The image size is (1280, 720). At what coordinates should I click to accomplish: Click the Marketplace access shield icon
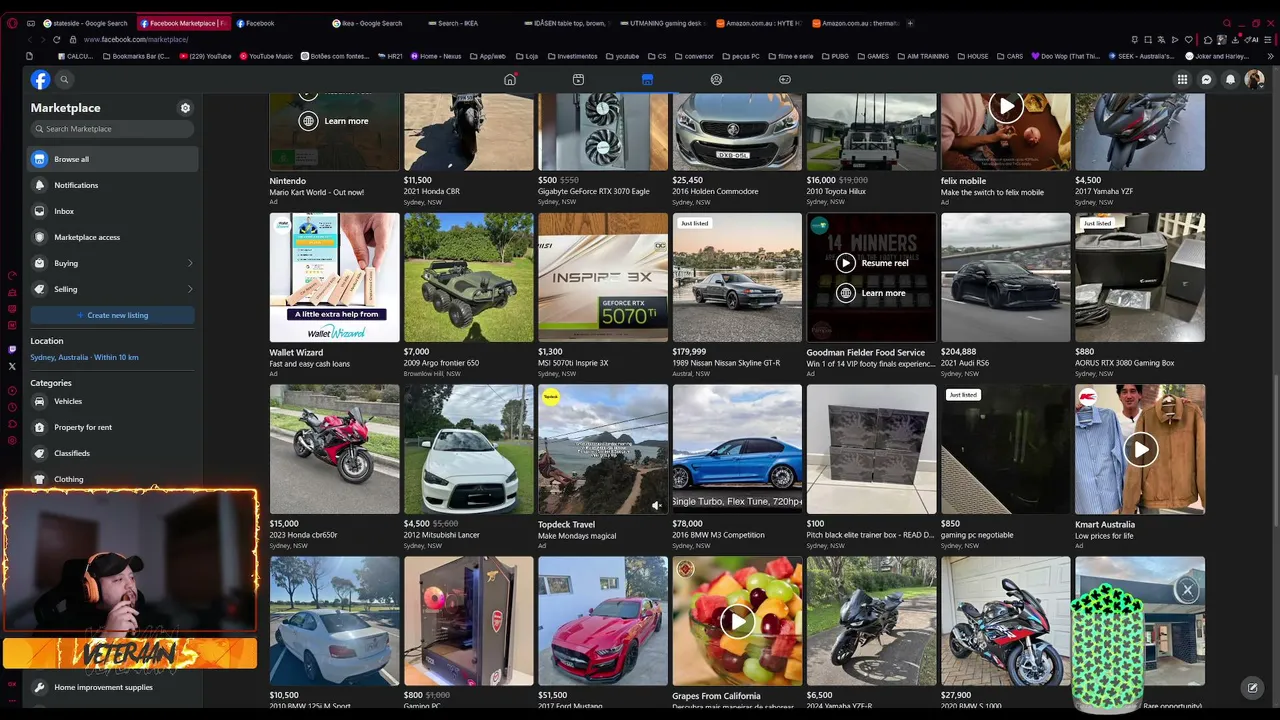[39, 237]
